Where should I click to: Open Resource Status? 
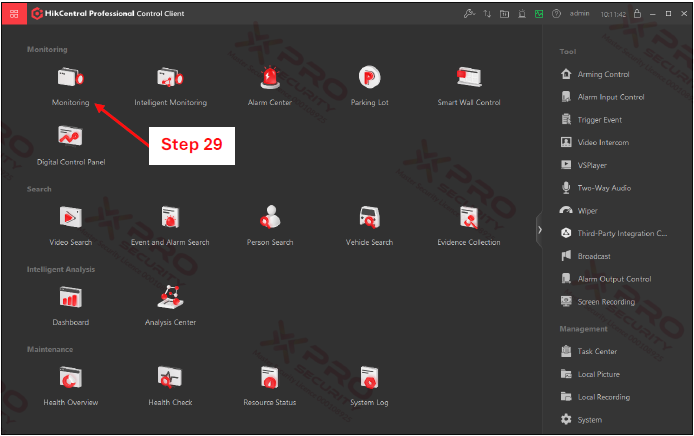click(270, 386)
